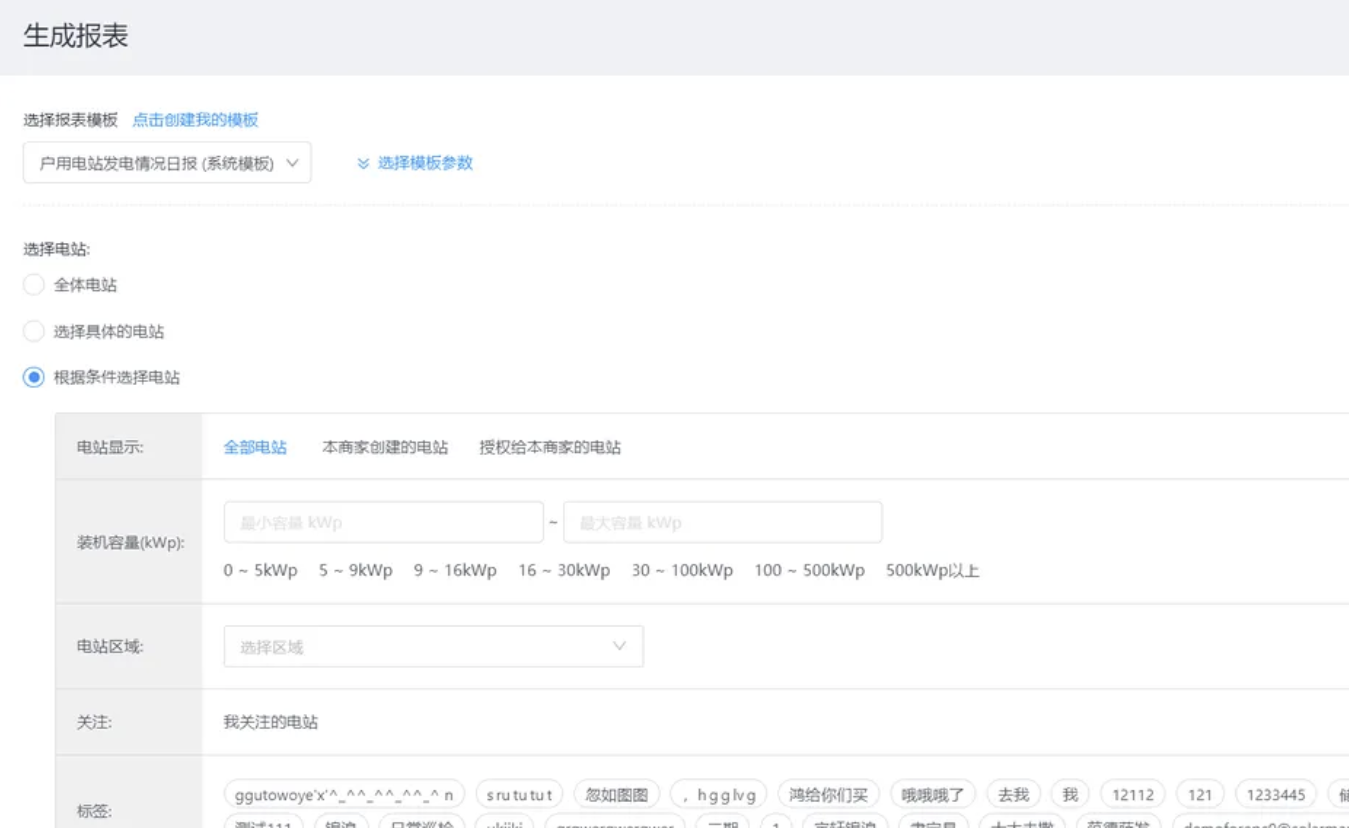Screen dimensions: 1349x828
Task: Click the 最大容量 kWp input field
Action: [x=722, y=522]
